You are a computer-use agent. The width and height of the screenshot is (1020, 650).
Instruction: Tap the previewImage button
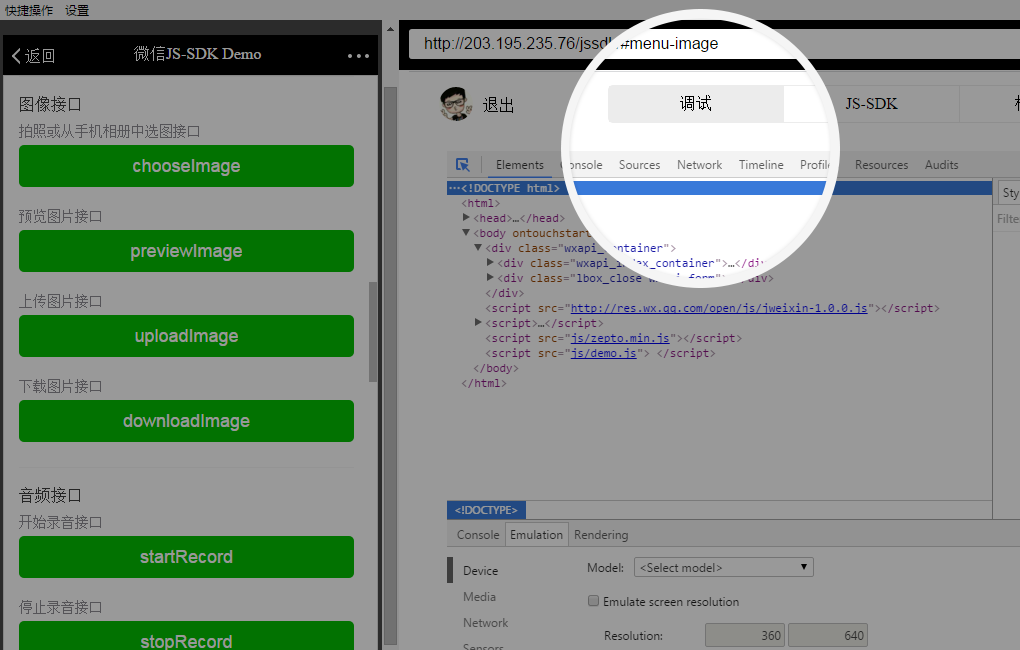tap(186, 251)
